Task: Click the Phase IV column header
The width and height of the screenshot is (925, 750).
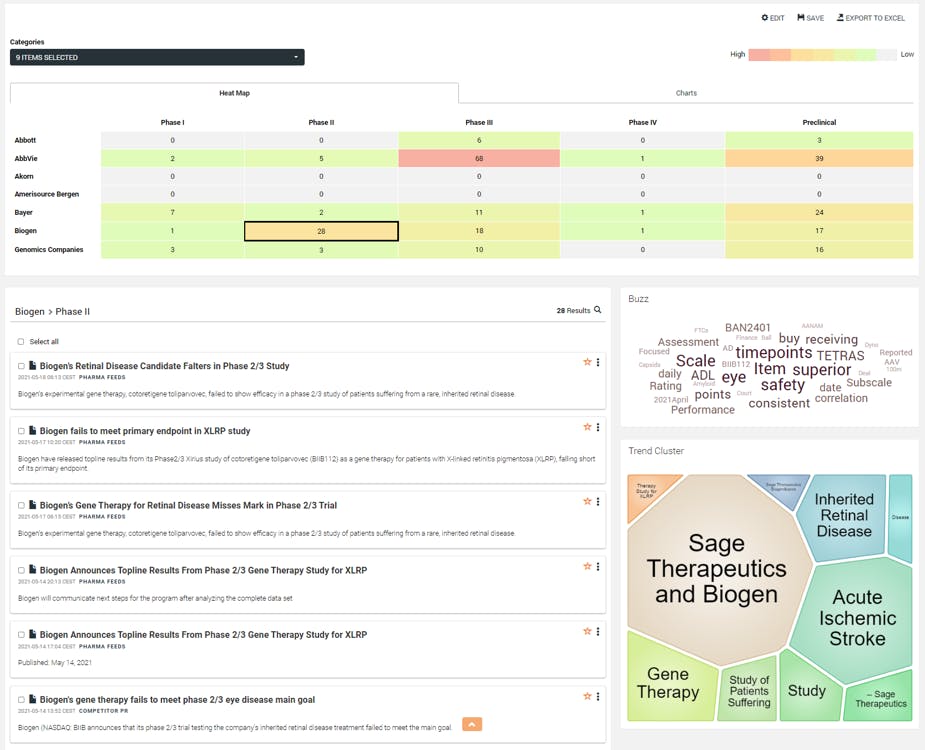Action: (x=642, y=122)
